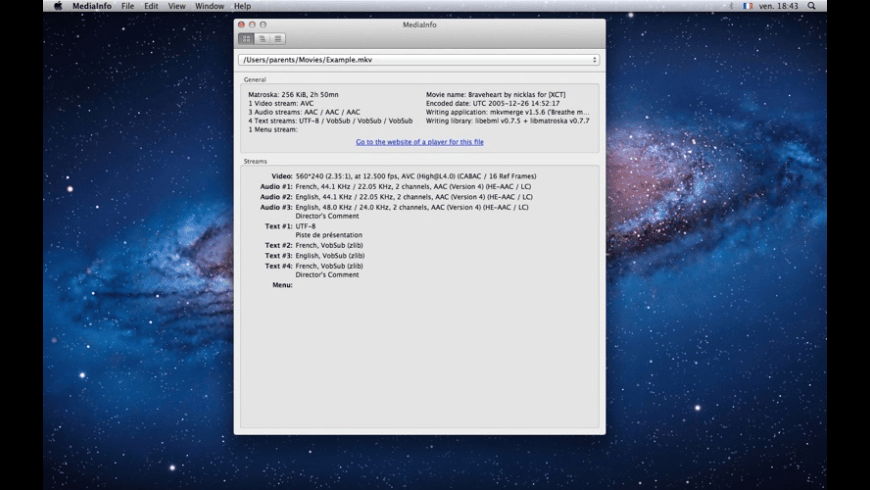
Task: Click the Text #4 French VobSub row
Action: point(313,266)
